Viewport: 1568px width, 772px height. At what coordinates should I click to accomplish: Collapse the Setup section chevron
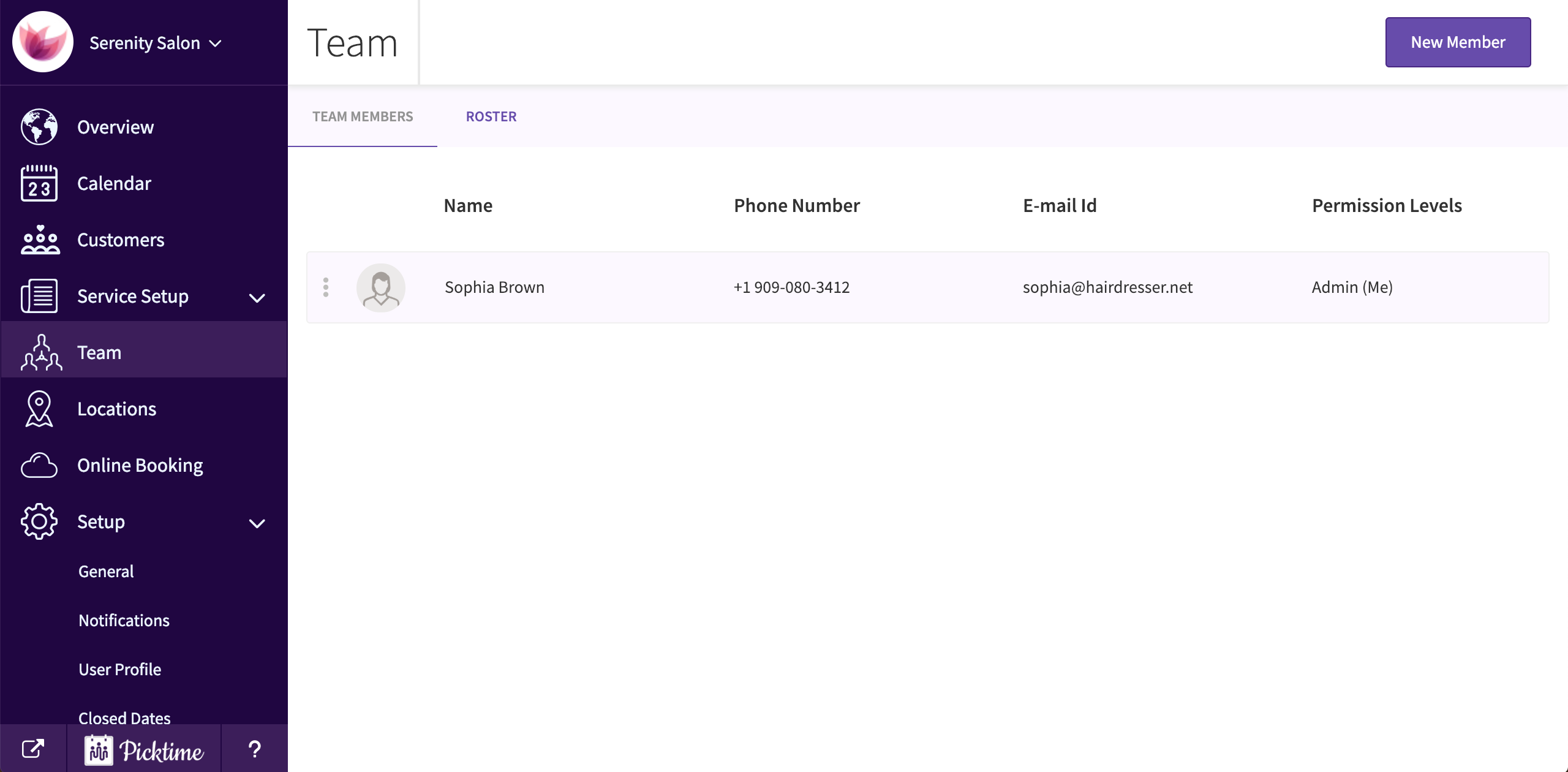click(257, 523)
